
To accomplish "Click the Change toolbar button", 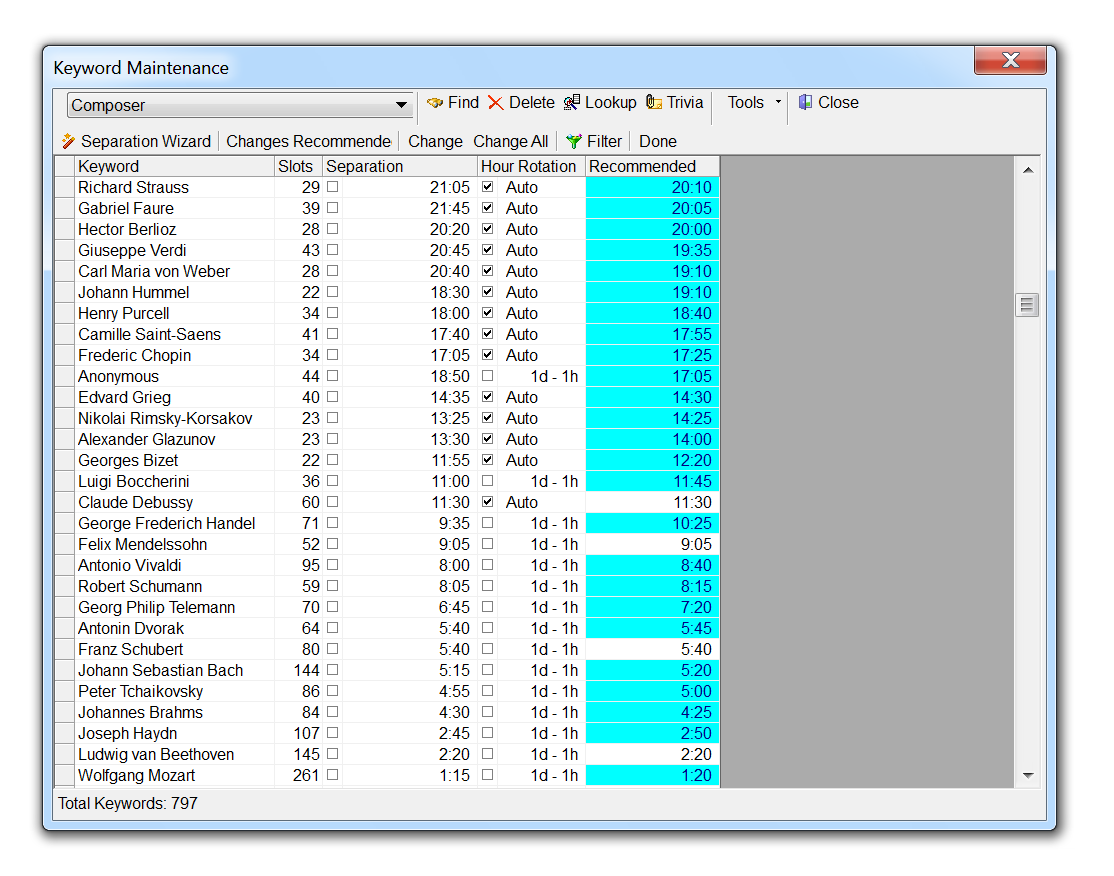I will [x=435, y=142].
